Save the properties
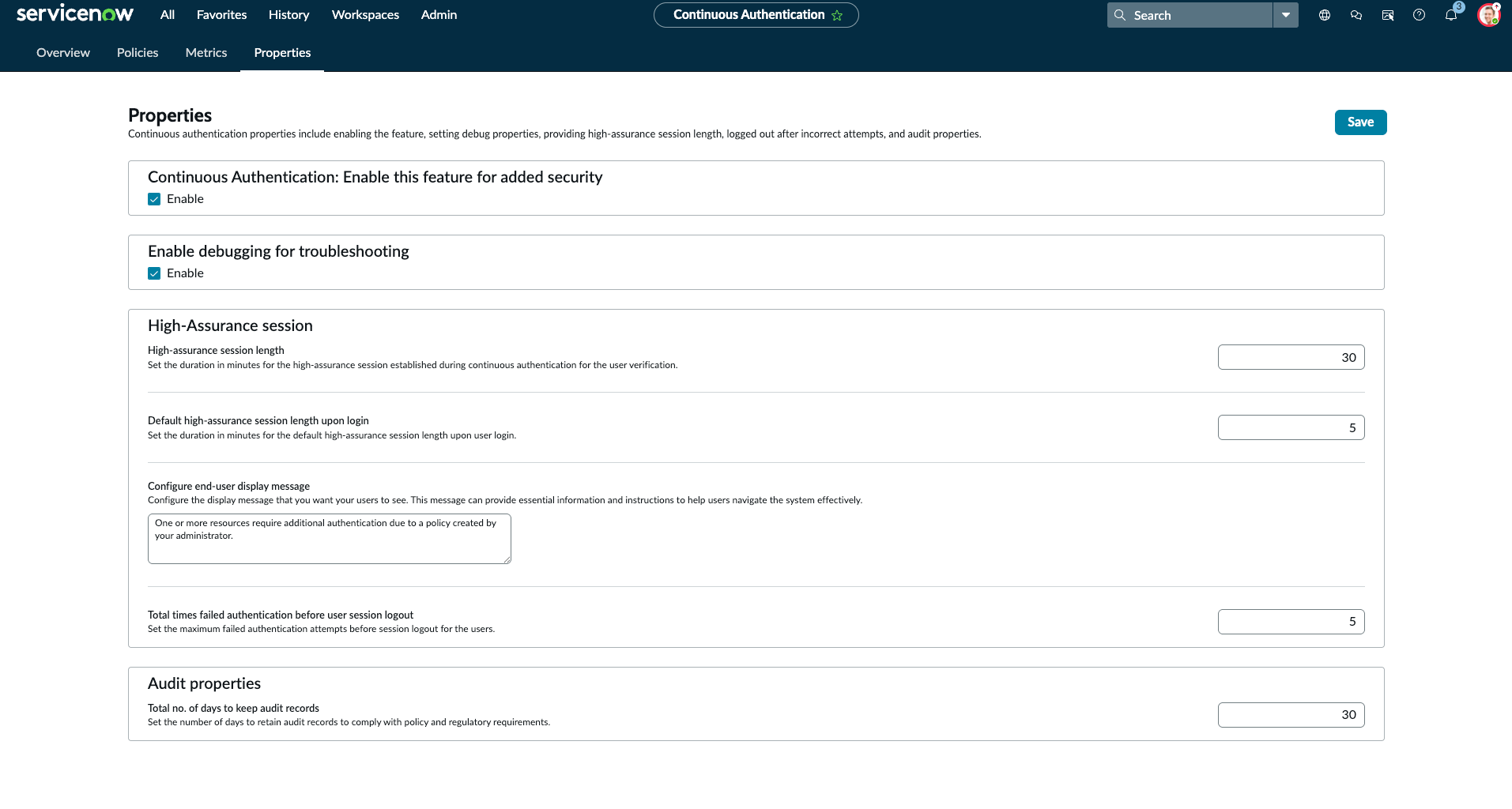This screenshot has height=809, width=1512. click(1360, 122)
